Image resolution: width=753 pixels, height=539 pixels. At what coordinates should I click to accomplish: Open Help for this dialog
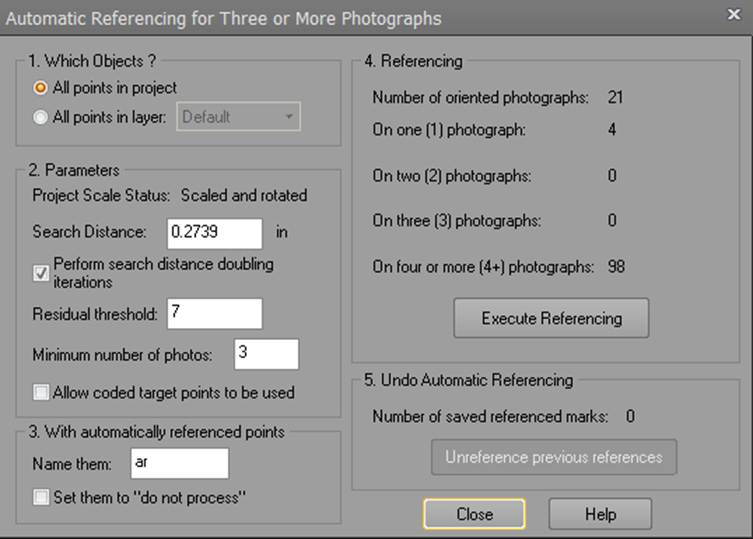pyautogui.click(x=600, y=514)
